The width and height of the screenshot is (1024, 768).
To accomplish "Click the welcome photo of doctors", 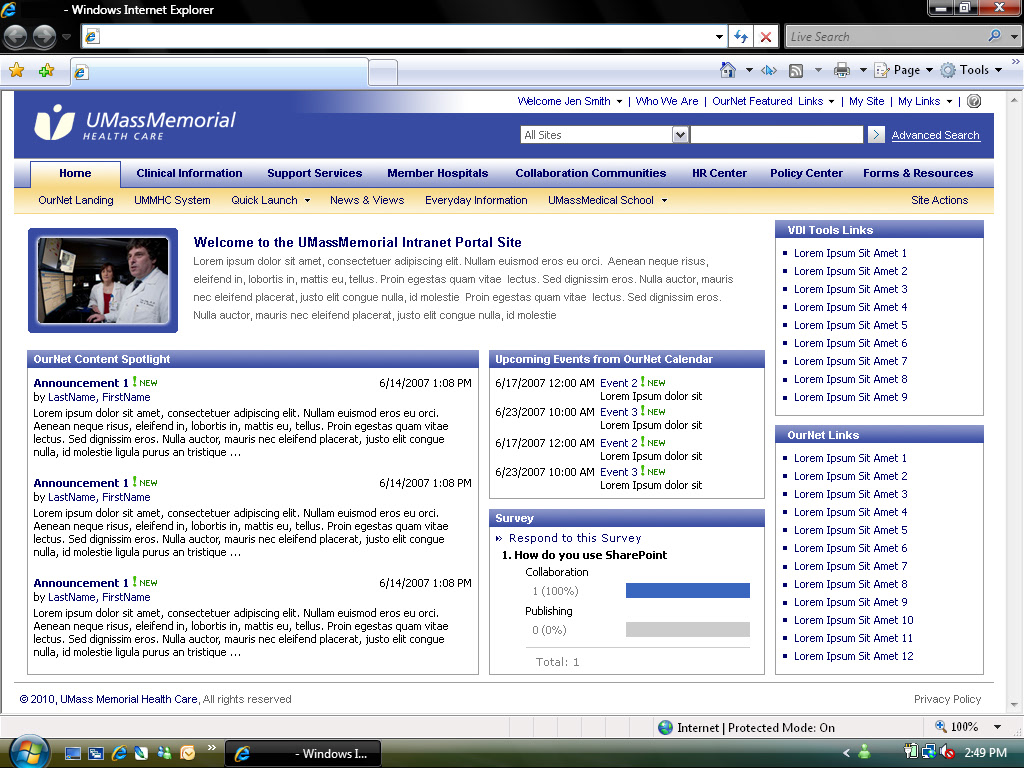I will [103, 280].
